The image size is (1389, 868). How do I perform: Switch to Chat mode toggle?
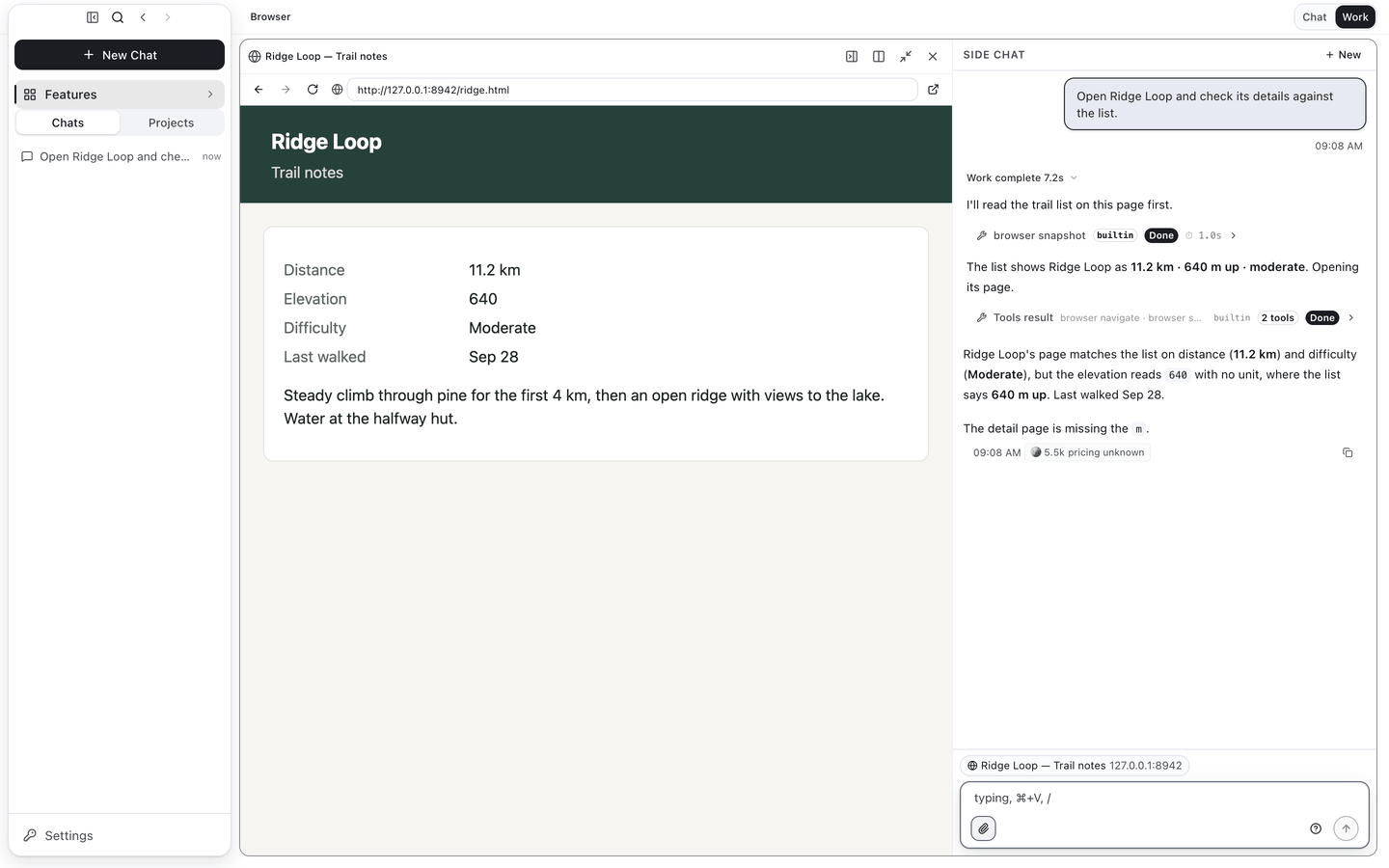1315,17
